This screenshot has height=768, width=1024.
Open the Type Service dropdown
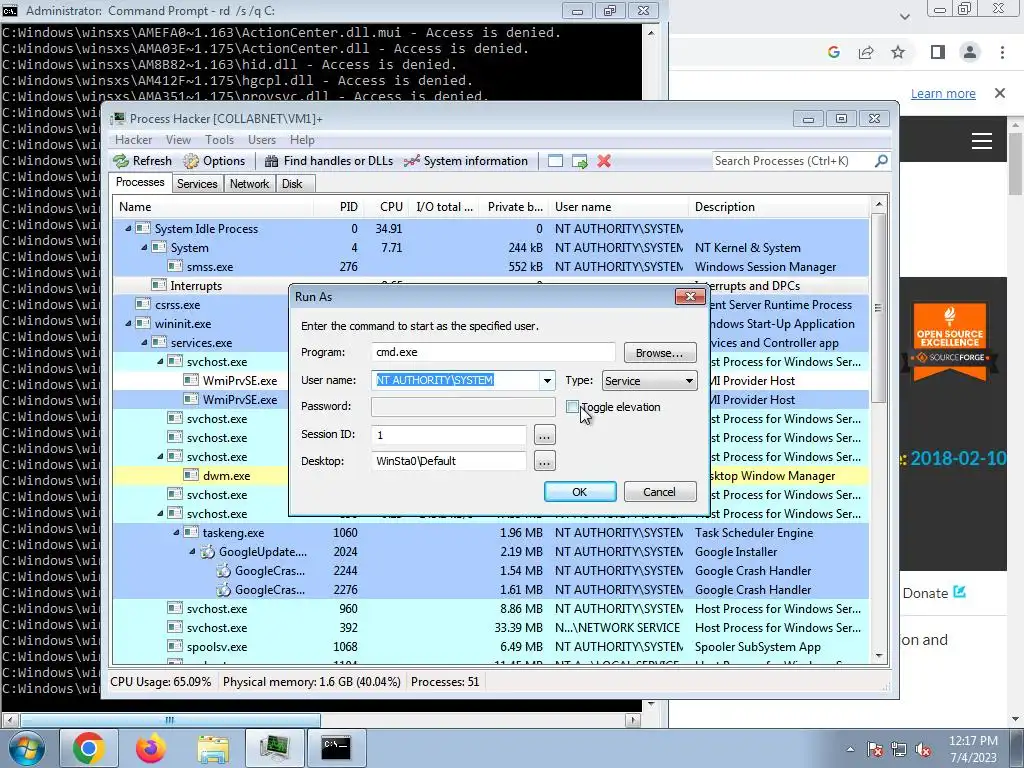point(649,381)
